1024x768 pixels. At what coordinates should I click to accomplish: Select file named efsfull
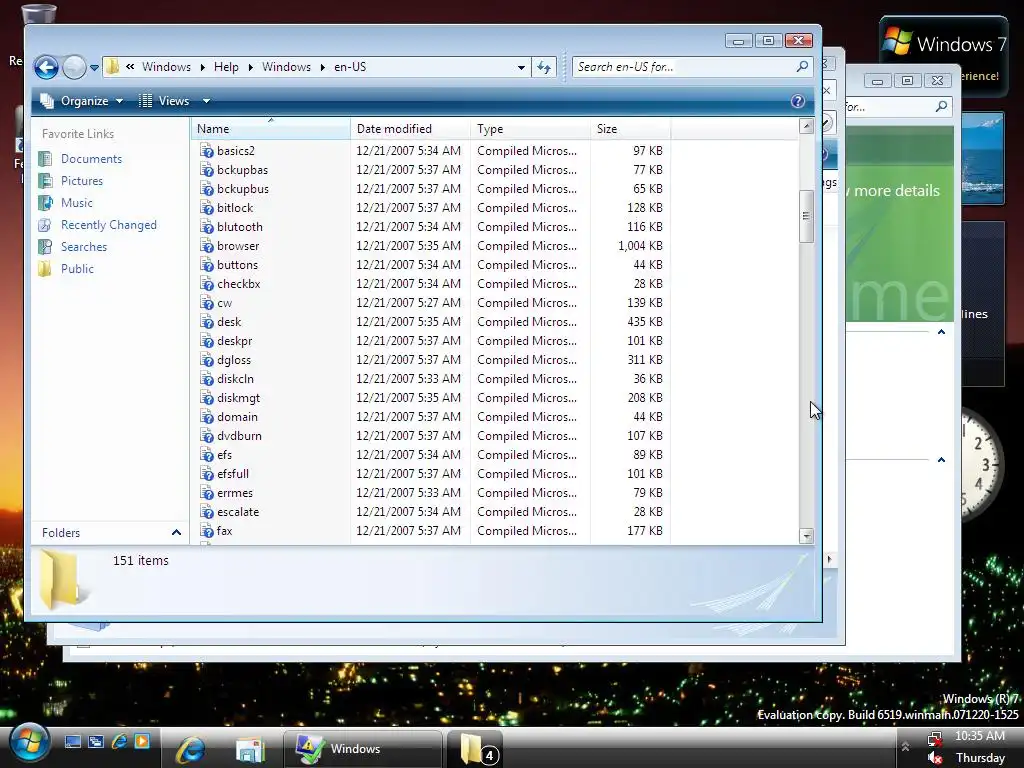(232, 473)
